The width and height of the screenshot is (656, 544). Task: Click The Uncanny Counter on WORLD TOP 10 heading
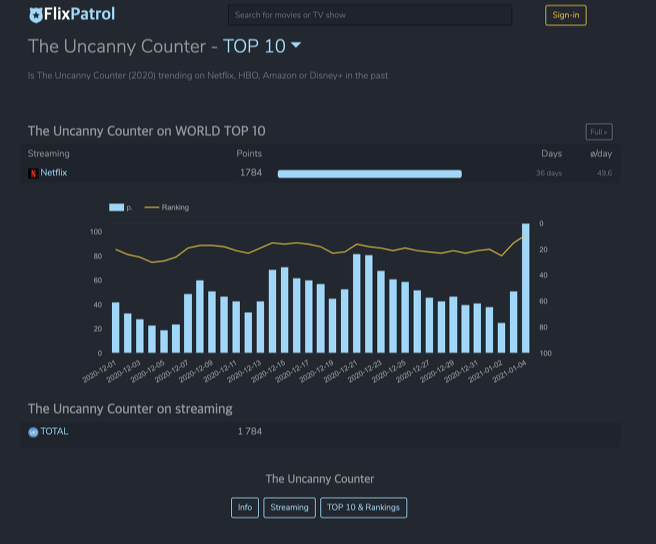pyautogui.click(x=146, y=131)
